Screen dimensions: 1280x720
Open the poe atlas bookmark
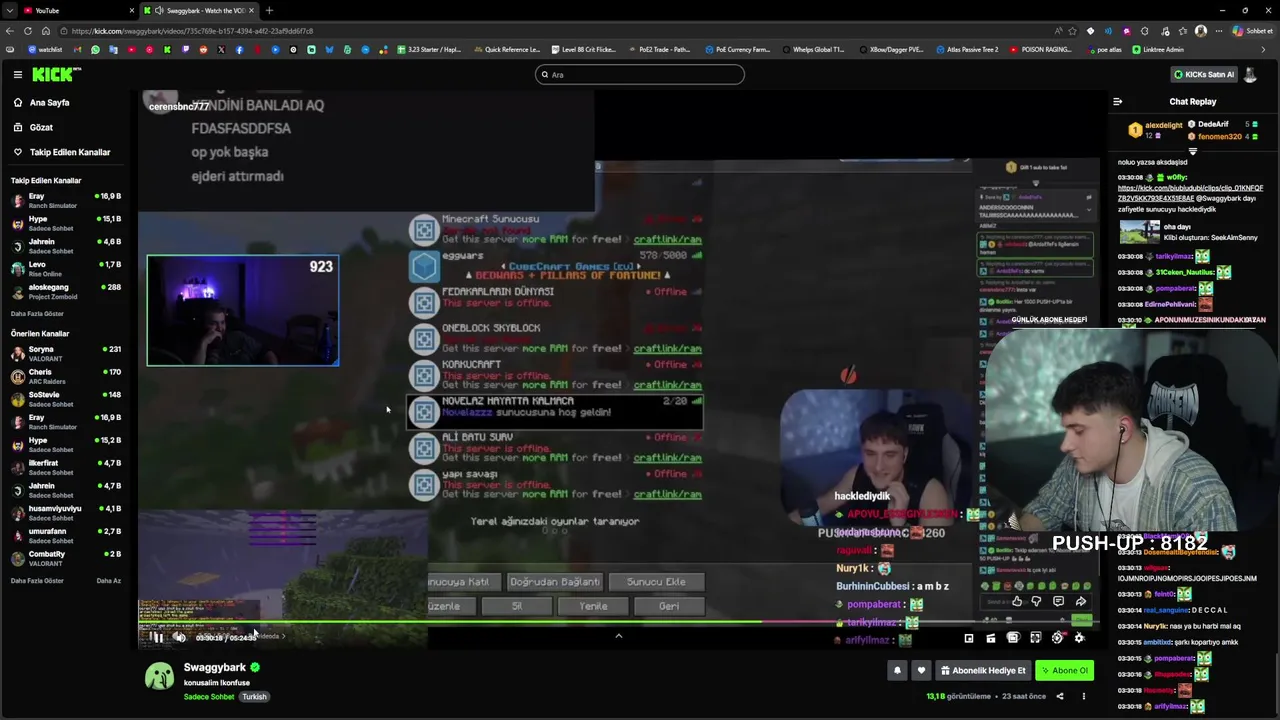pyautogui.click(x=1104, y=49)
